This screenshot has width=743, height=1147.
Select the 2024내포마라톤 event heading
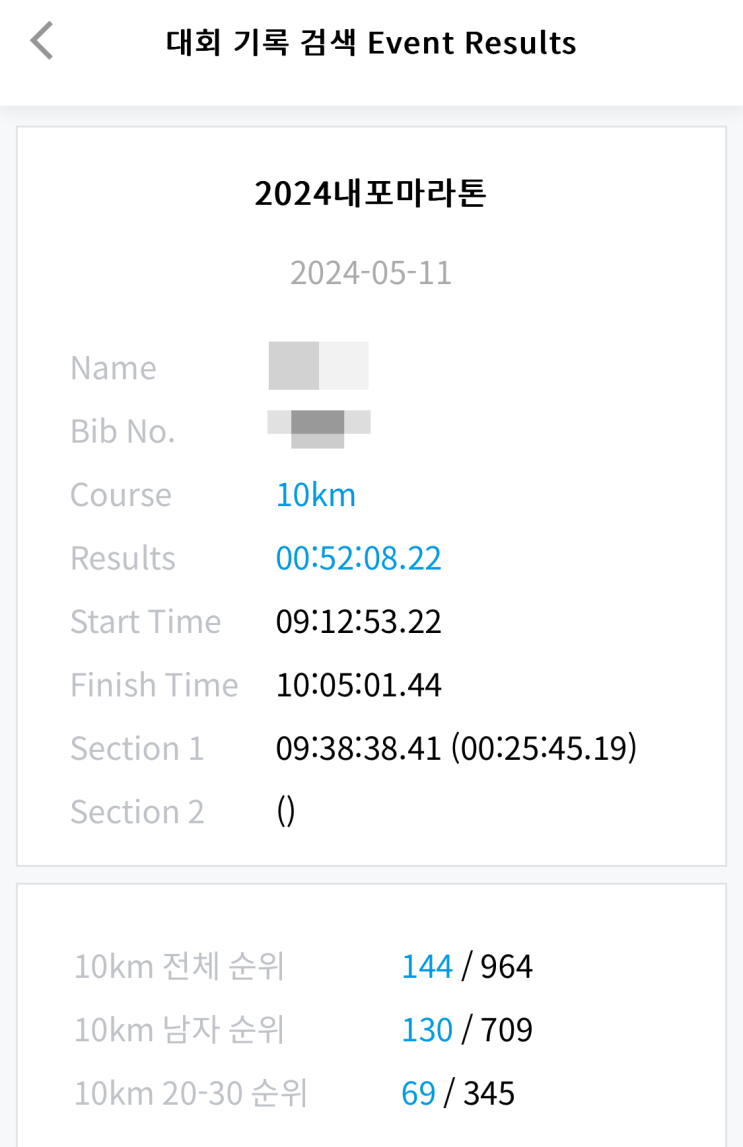tap(371, 194)
